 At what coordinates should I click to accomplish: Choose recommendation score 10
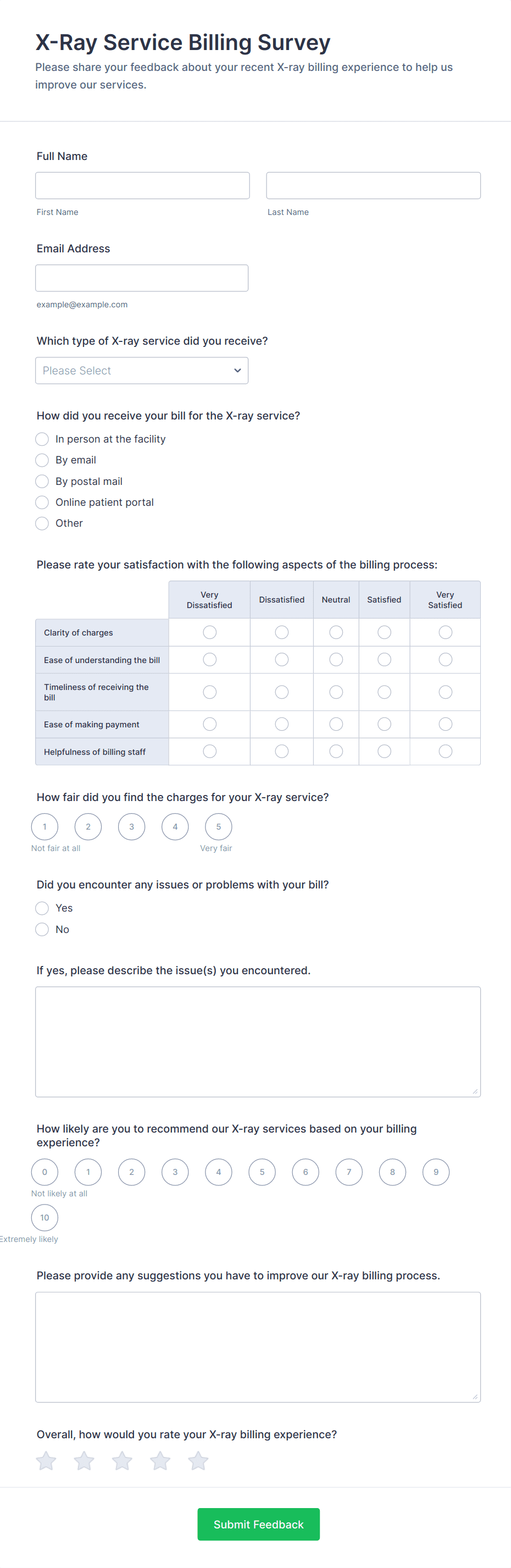click(x=45, y=1217)
